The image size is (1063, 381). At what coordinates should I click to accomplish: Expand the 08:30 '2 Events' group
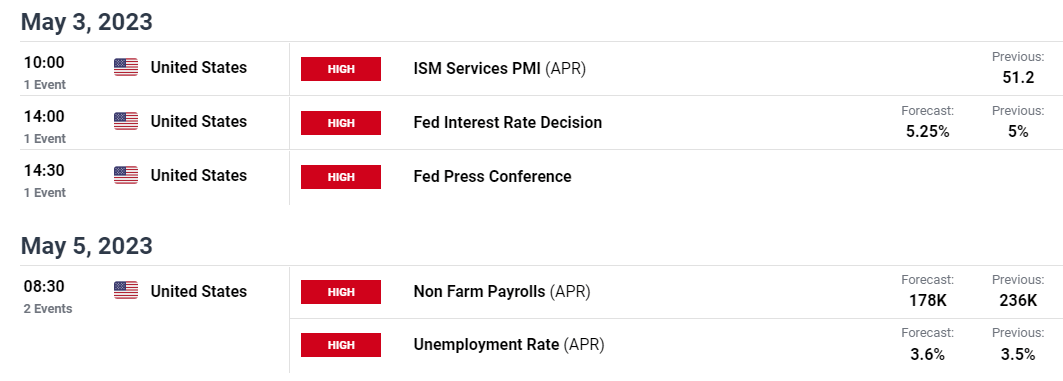tap(48, 308)
